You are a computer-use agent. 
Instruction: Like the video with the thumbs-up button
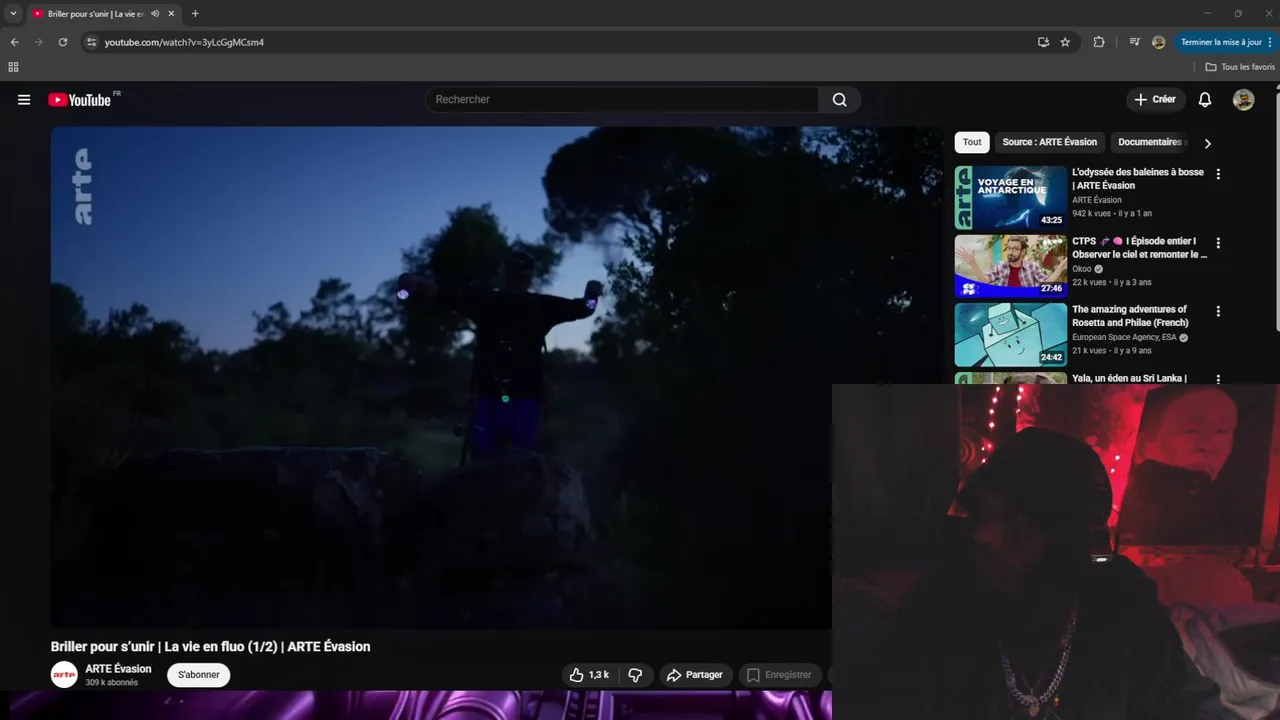click(x=589, y=675)
